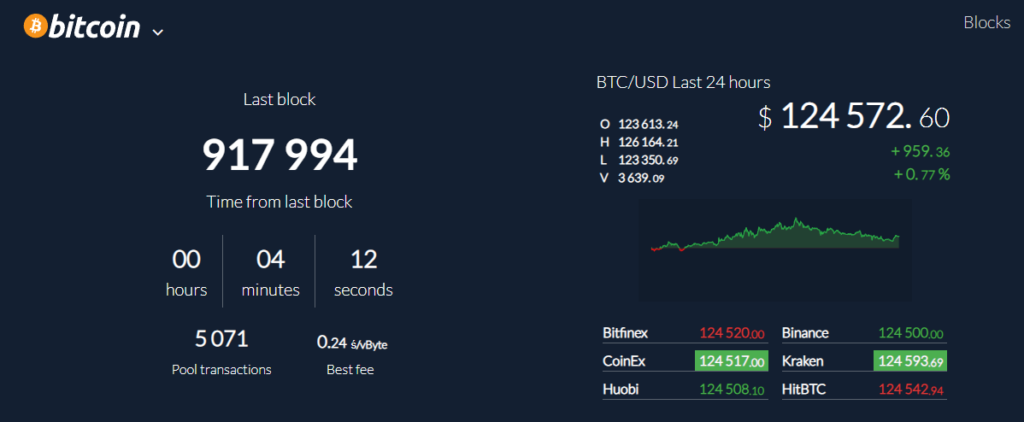This screenshot has width=1024, height=422.
Task: Click the green Kraken price 124 593.69
Action: (911, 361)
